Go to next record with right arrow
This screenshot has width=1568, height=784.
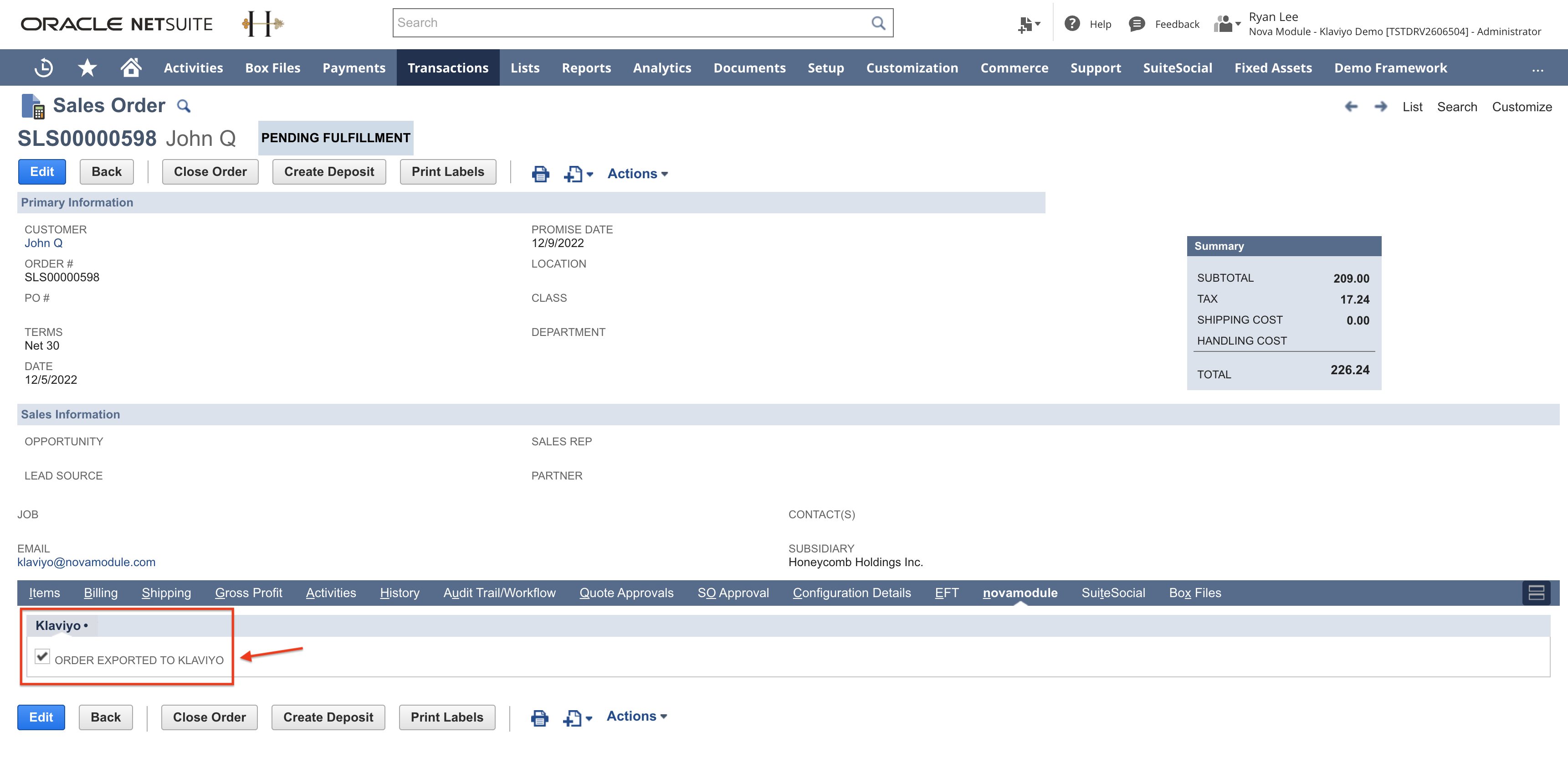point(1380,107)
